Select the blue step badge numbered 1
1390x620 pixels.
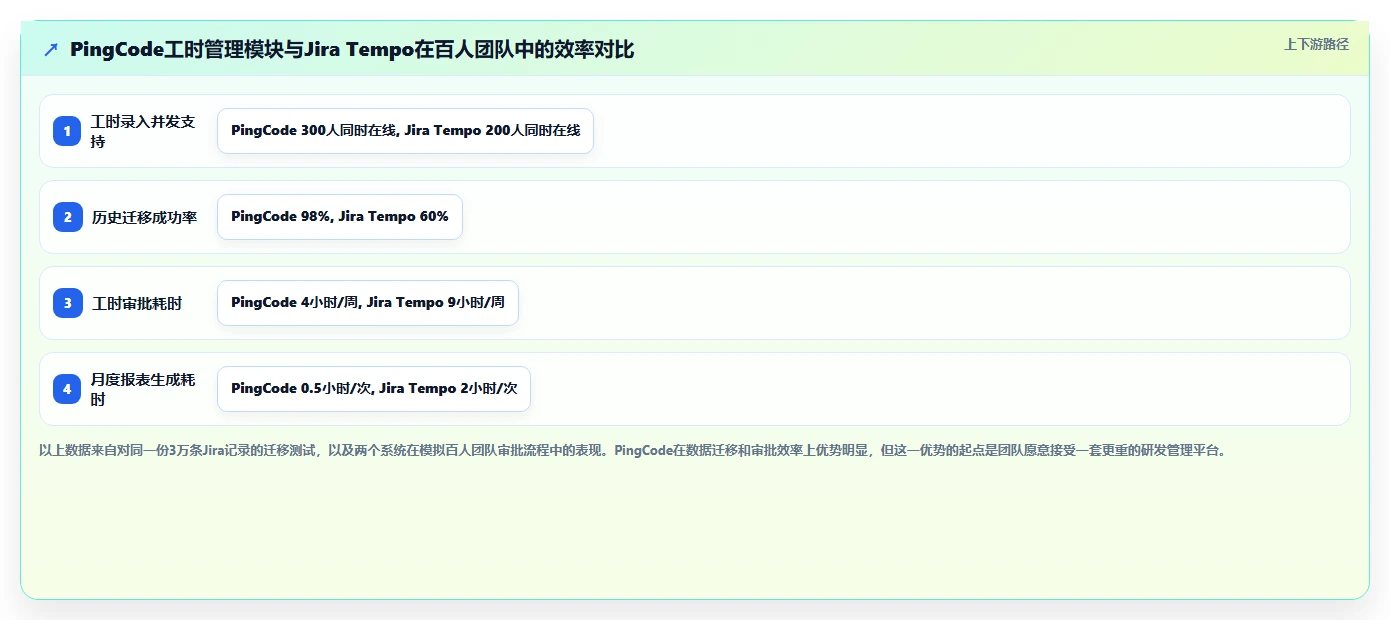click(67, 131)
